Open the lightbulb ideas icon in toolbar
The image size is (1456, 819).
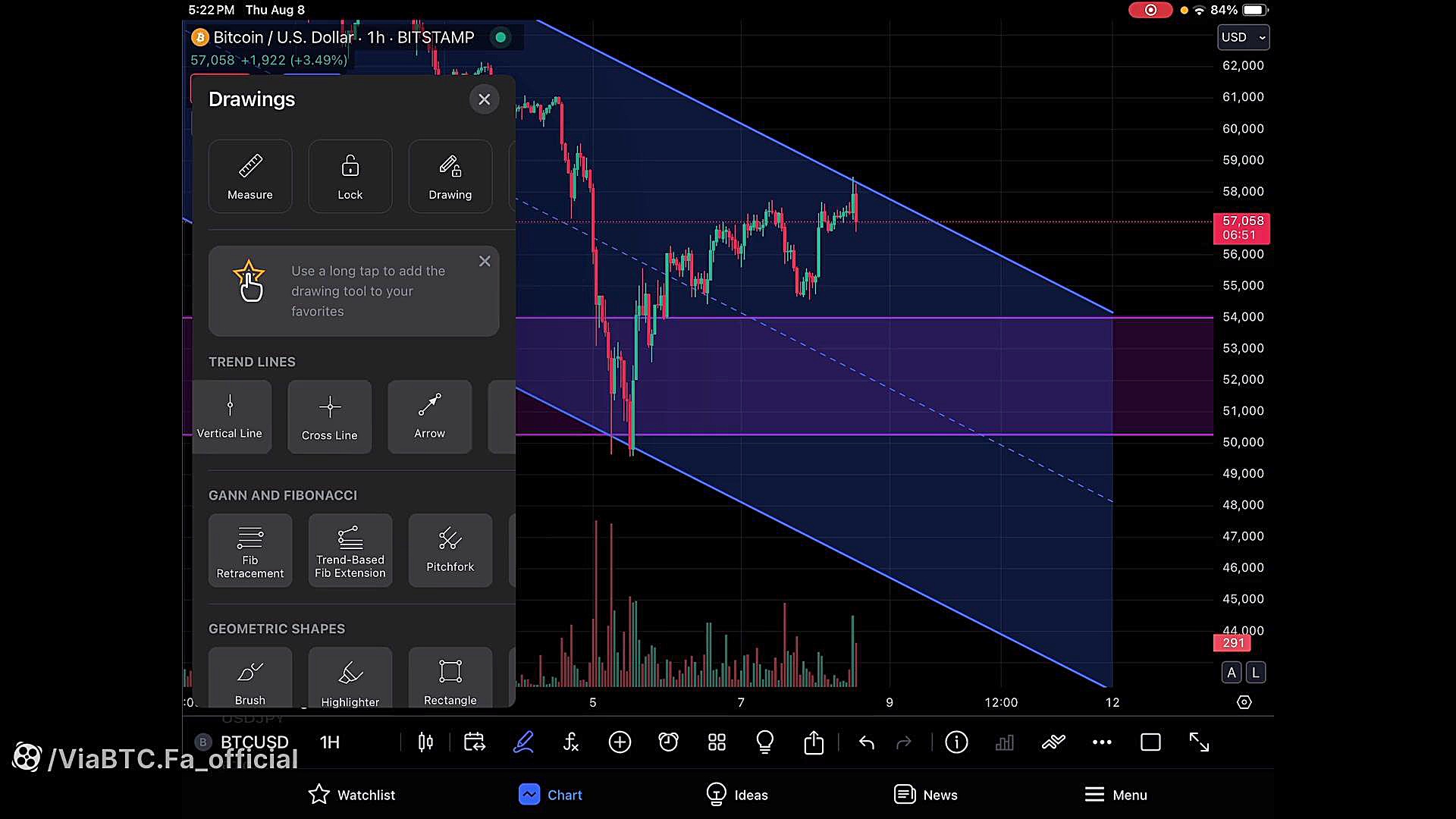click(x=765, y=742)
